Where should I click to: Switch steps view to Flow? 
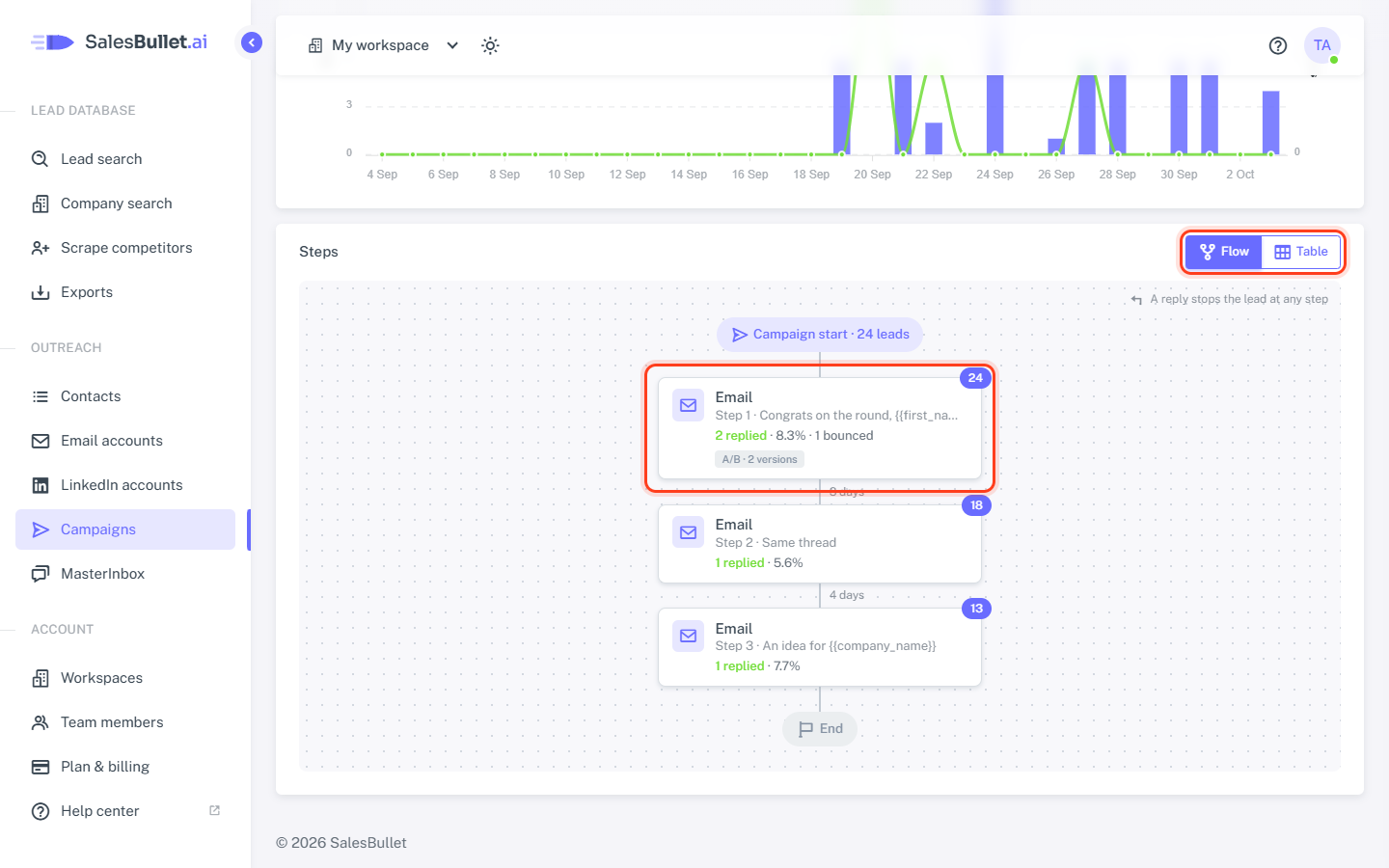click(x=1224, y=252)
